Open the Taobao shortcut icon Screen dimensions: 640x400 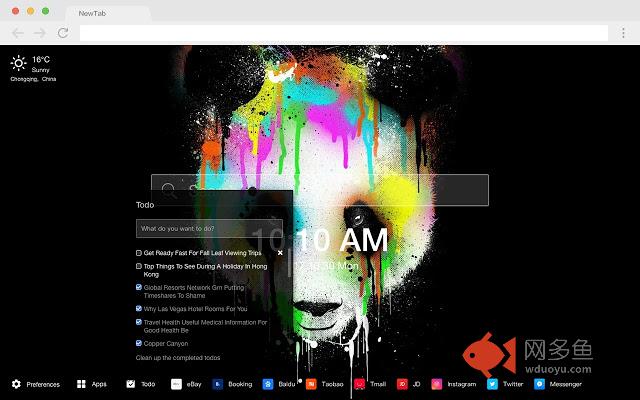click(x=311, y=384)
